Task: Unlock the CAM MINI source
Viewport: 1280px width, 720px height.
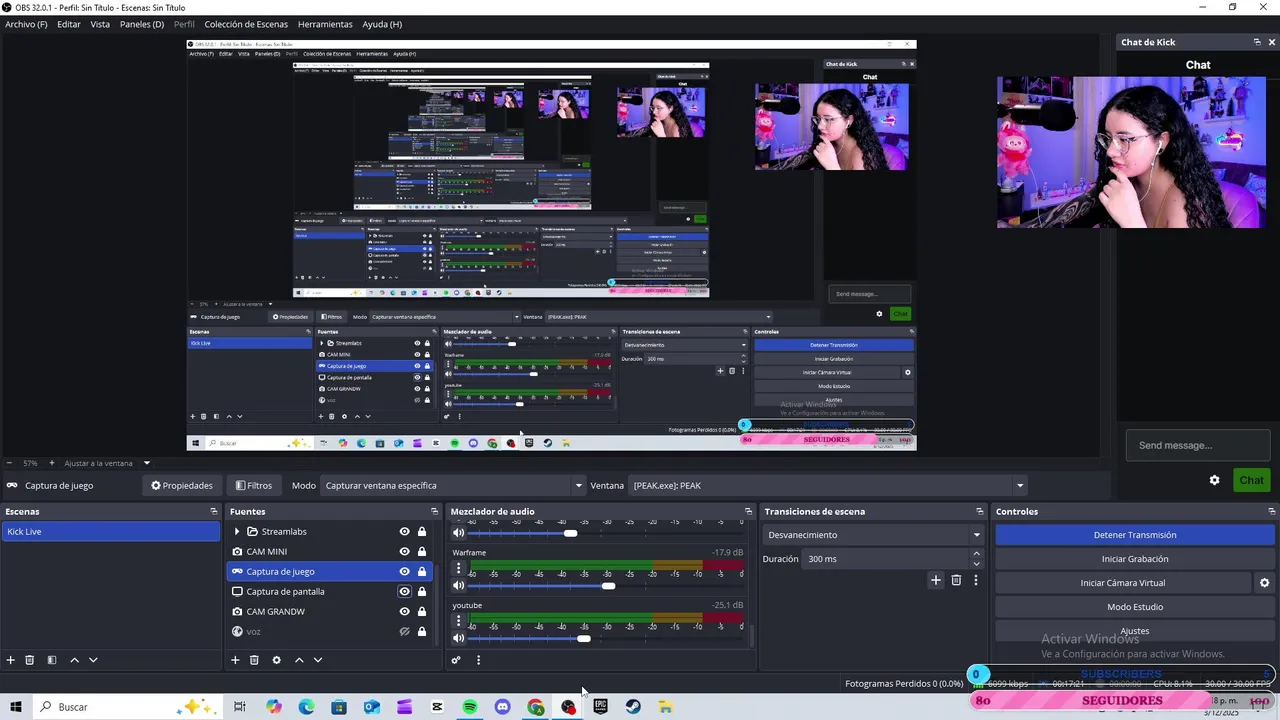Action: (422, 552)
